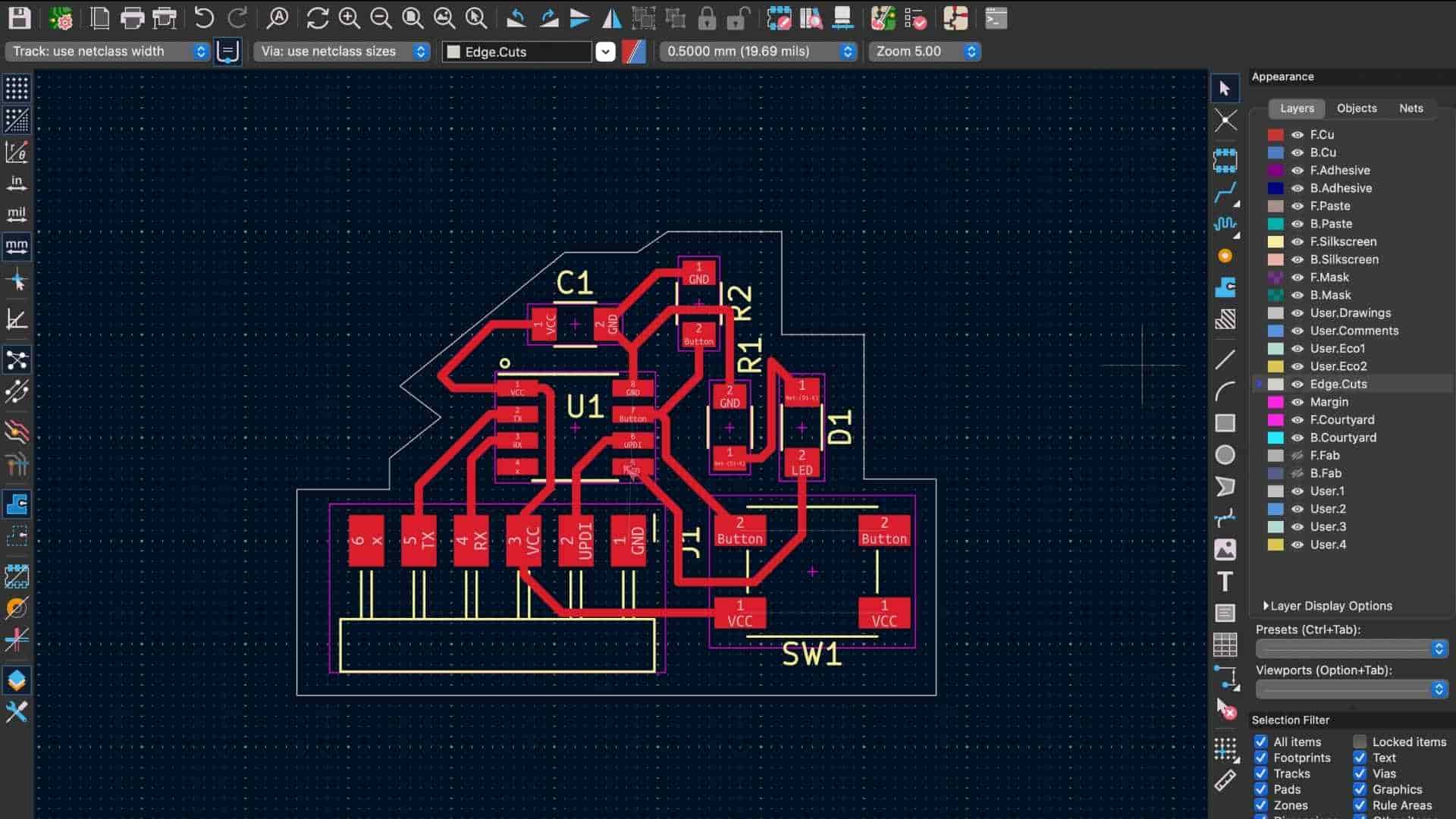Switch to the Objects tab

[1356, 108]
